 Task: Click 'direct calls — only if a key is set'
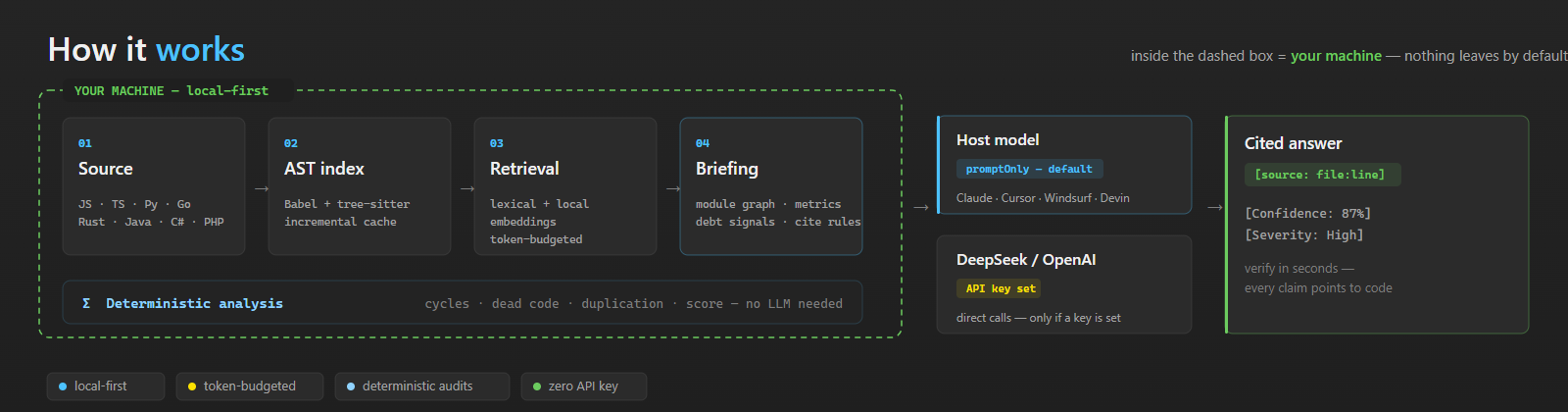[1039, 318]
